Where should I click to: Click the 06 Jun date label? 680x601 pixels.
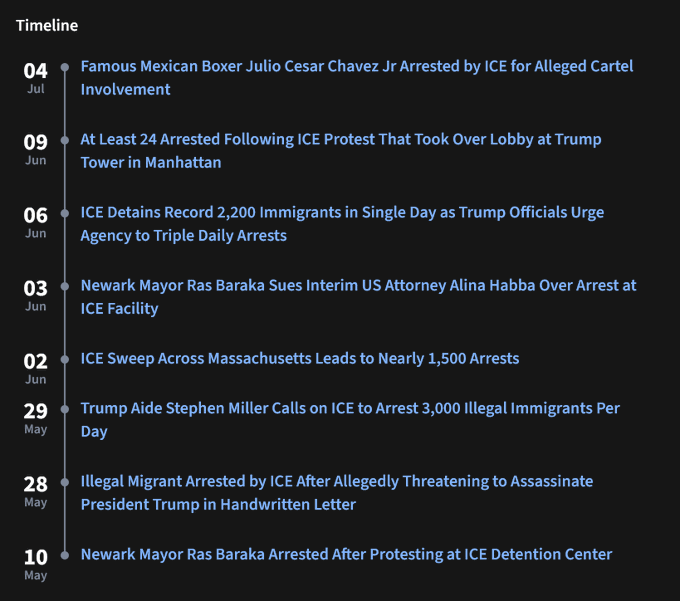click(36, 221)
